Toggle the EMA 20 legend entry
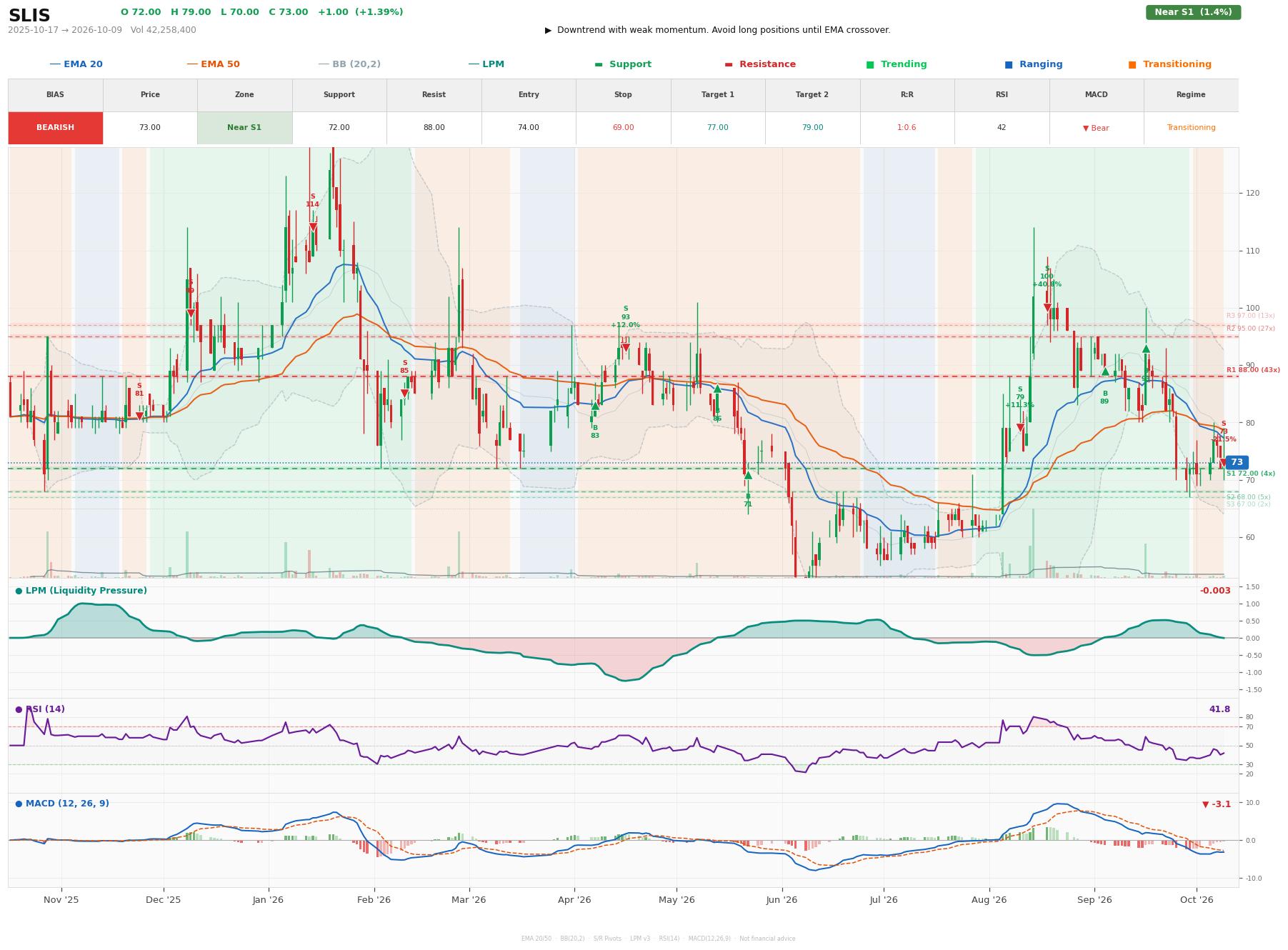 click(76, 64)
